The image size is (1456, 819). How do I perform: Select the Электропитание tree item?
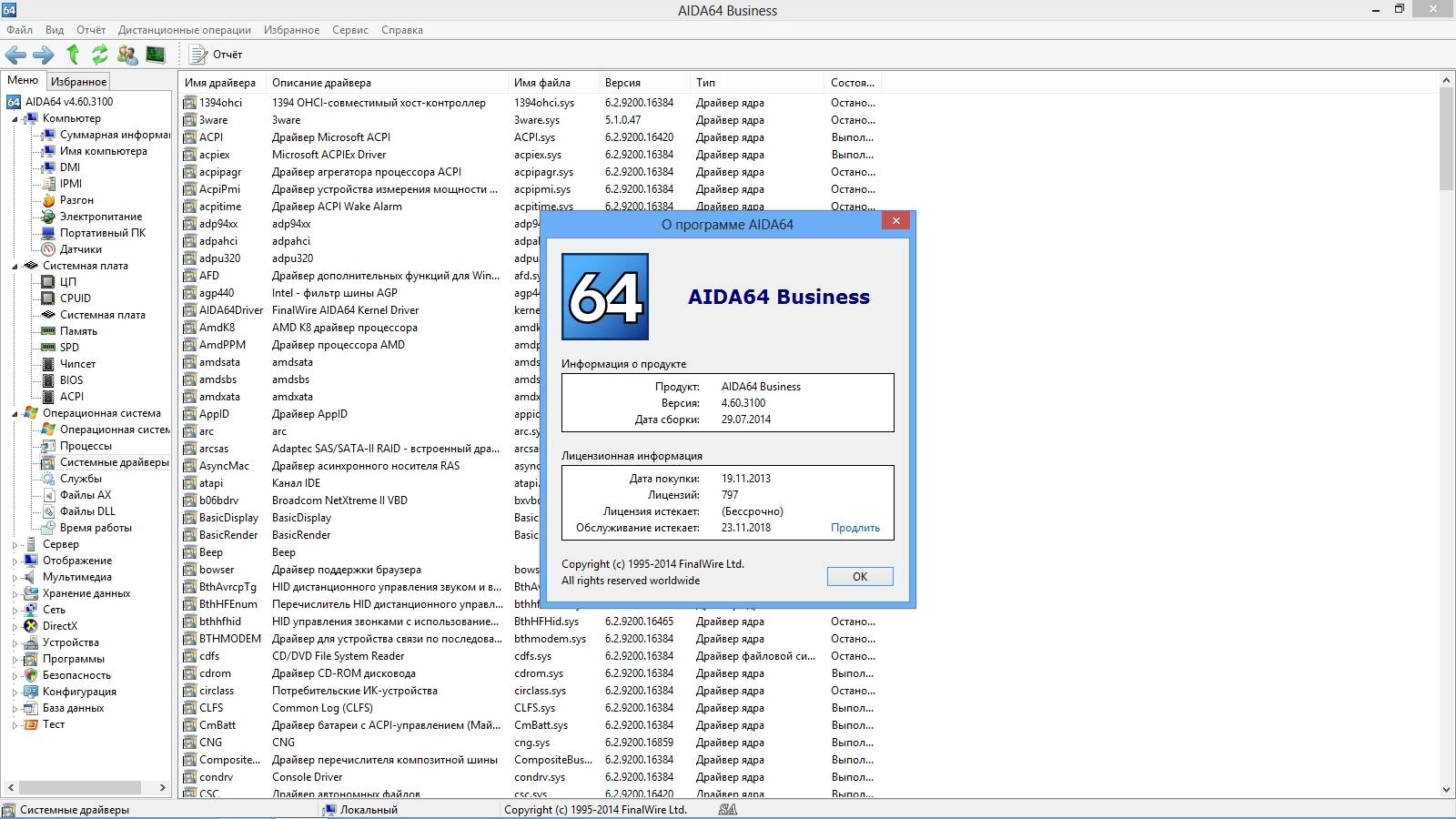pos(101,217)
